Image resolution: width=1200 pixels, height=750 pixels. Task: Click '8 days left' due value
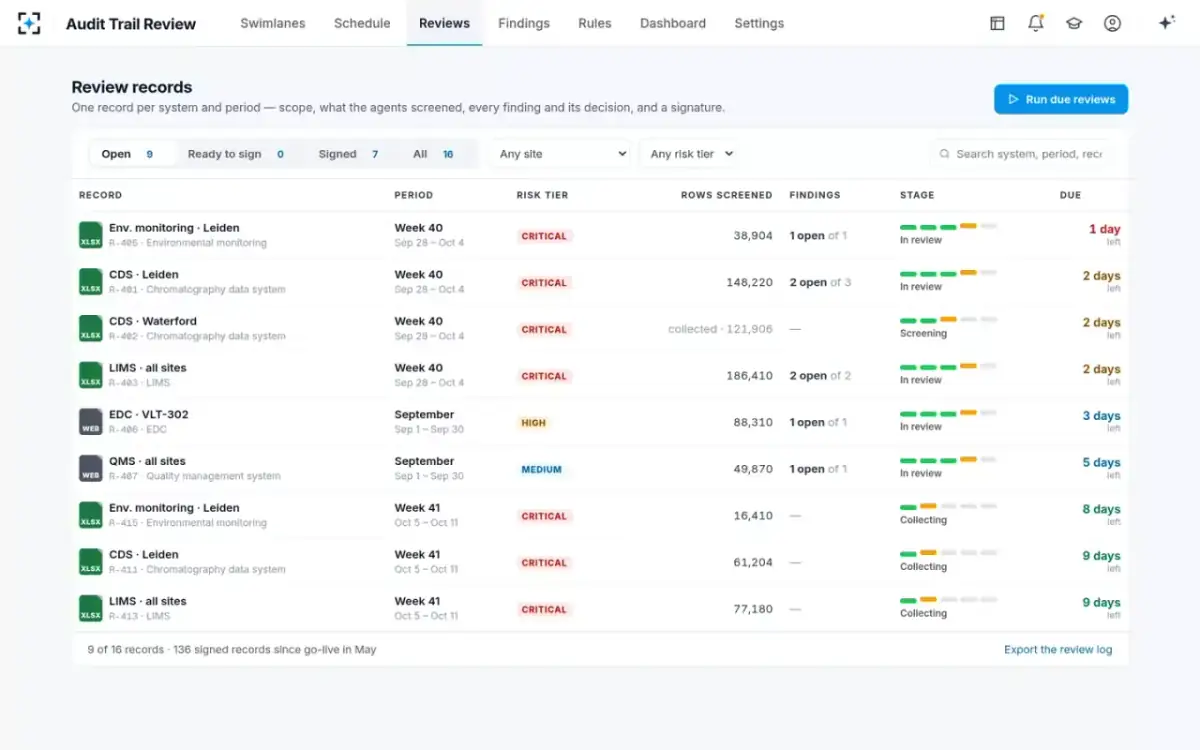click(x=1101, y=515)
